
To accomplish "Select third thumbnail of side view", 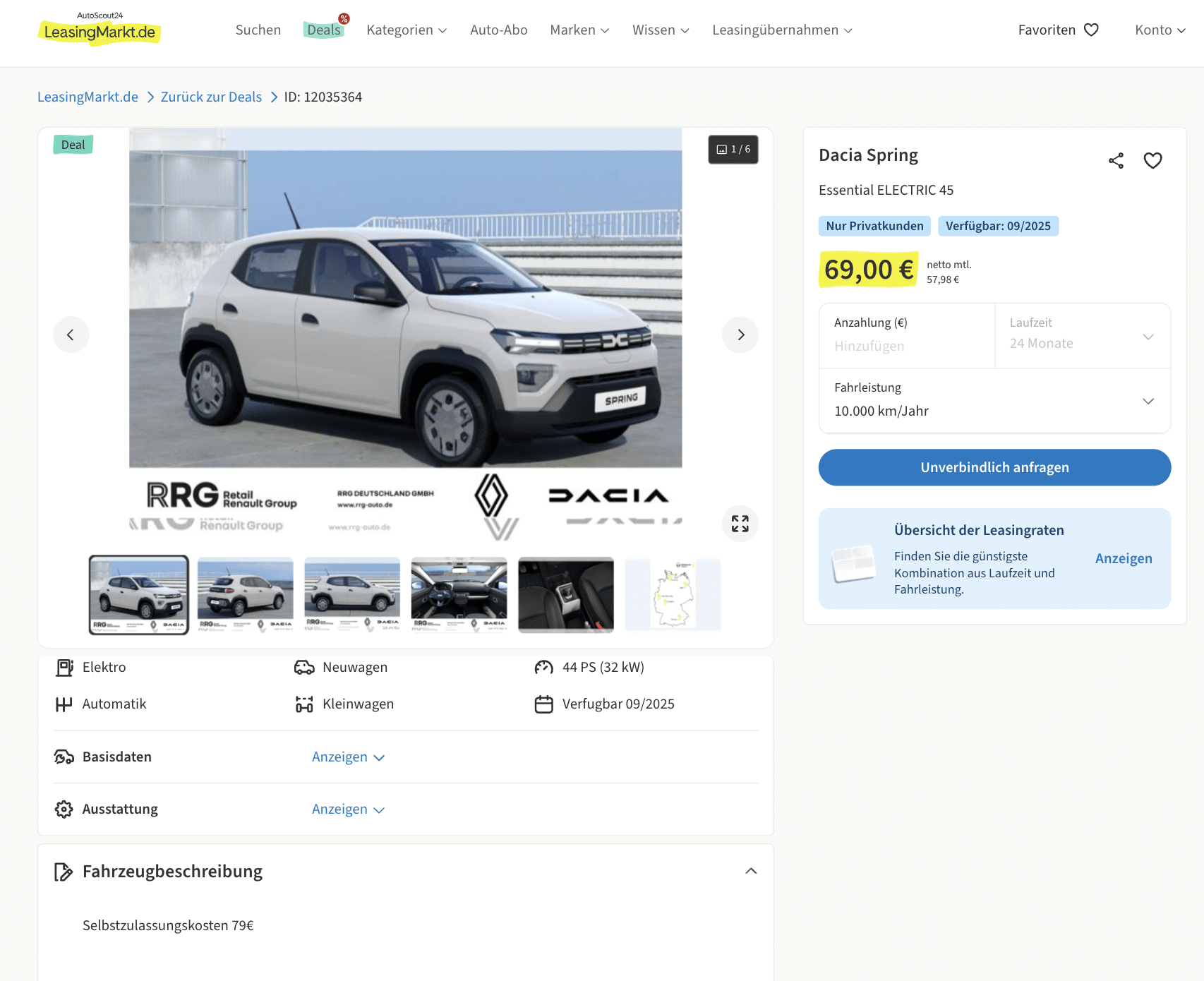I will pyautogui.click(x=352, y=595).
